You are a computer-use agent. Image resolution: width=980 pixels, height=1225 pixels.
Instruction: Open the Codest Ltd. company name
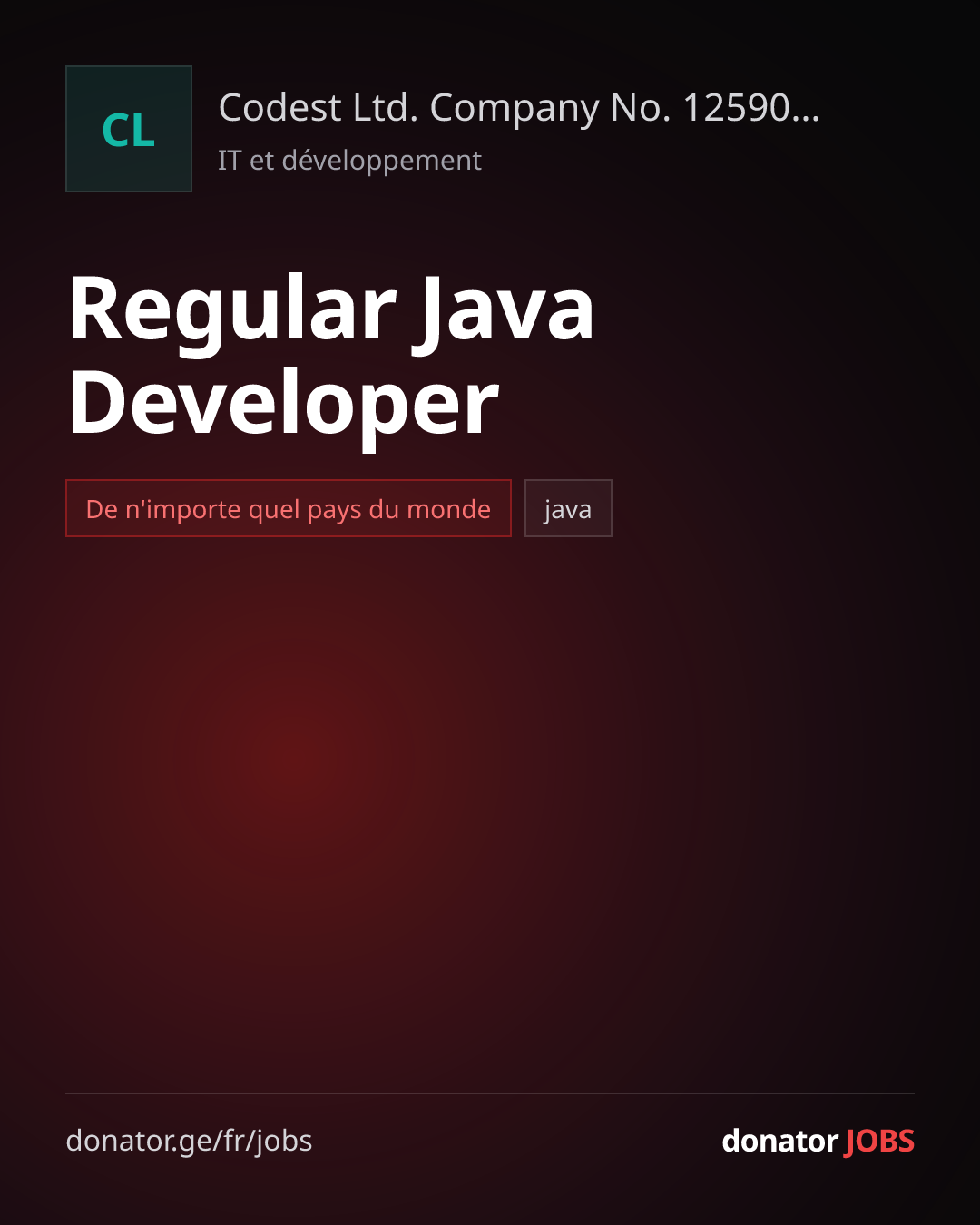coord(519,108)
